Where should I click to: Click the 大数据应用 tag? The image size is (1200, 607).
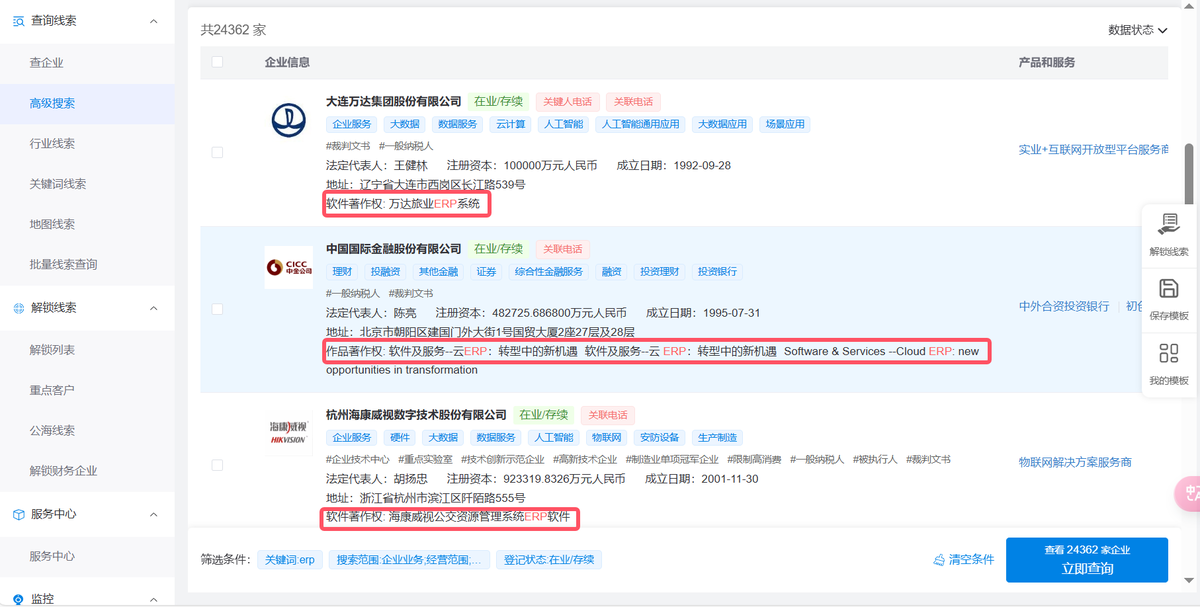722,125
